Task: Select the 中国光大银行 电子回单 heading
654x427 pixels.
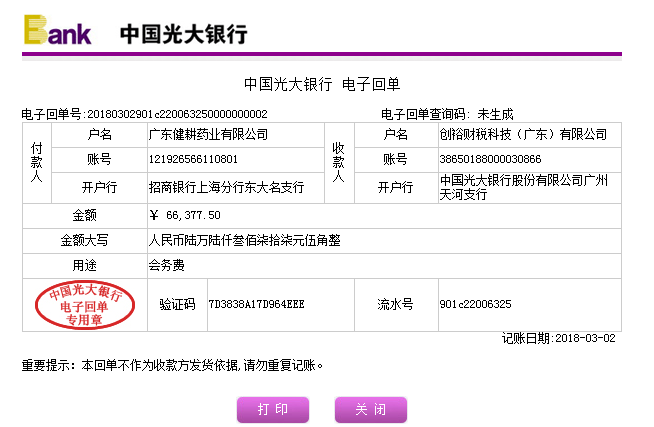Action: pyautogui.click(x=322, y=84)
